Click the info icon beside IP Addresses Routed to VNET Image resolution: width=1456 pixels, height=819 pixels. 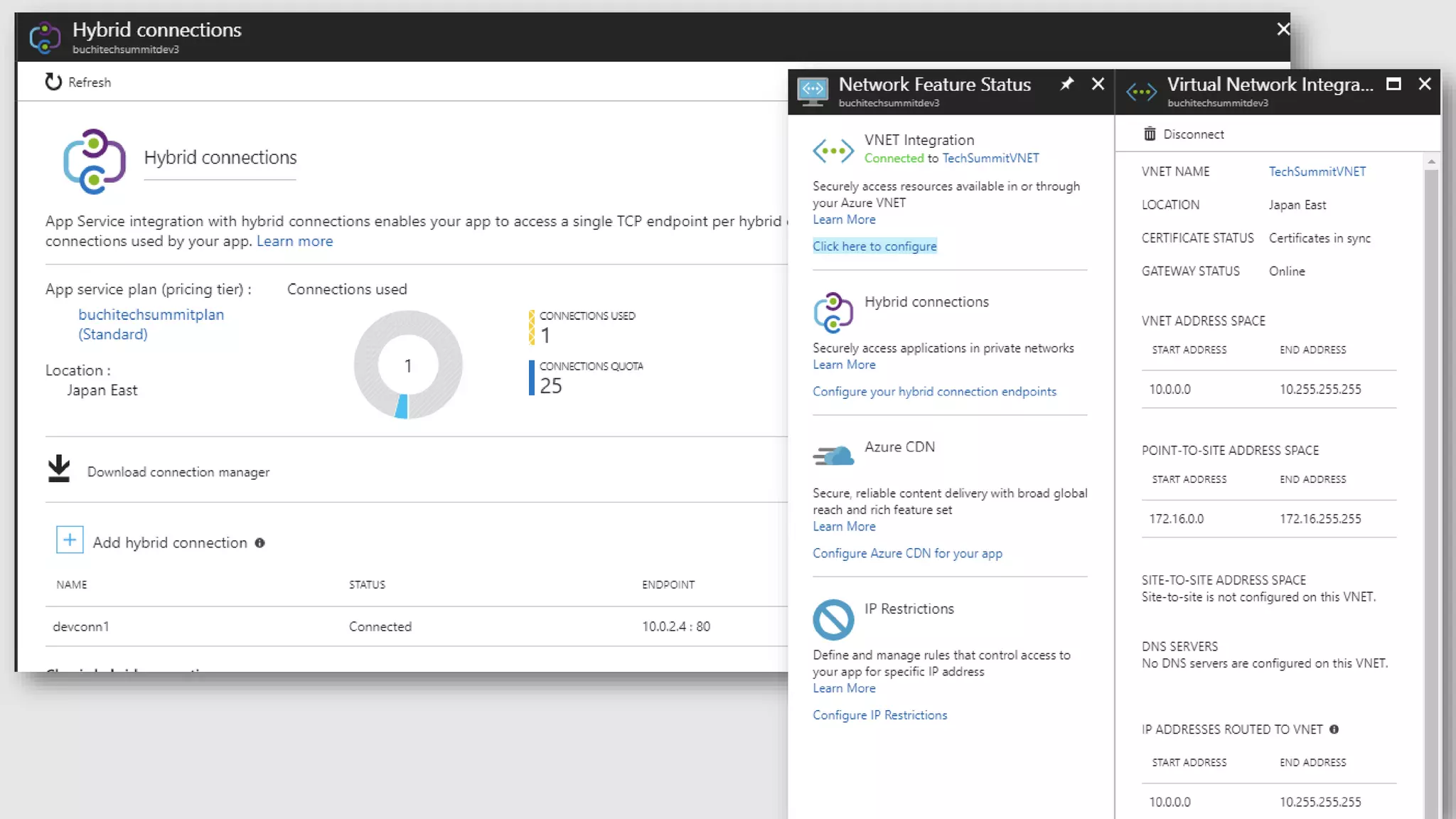click(1334, 729)
